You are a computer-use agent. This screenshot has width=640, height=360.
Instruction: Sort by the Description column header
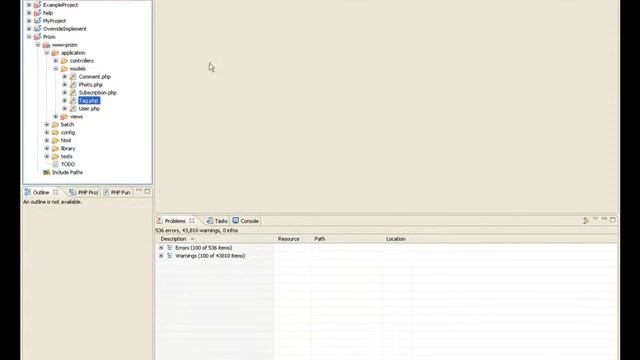pos(215,239)
